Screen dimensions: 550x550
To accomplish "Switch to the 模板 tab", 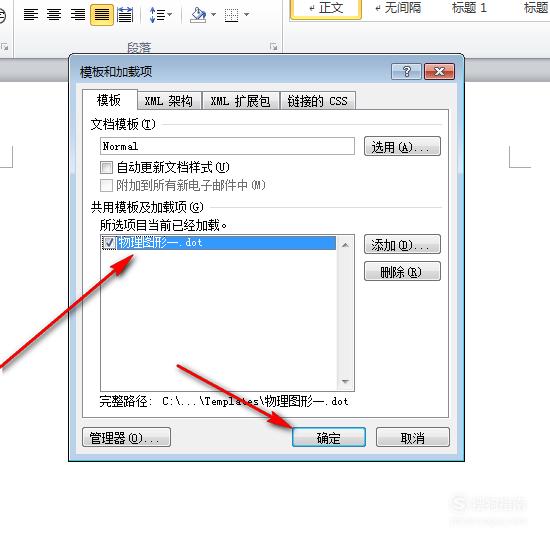I will point(109,100).
